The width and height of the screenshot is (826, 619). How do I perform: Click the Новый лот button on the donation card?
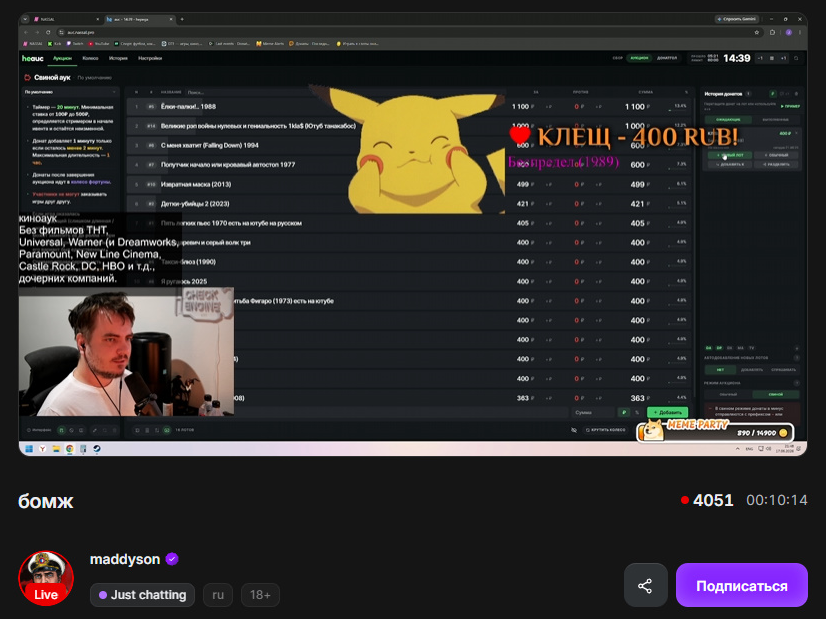(730, 155)
